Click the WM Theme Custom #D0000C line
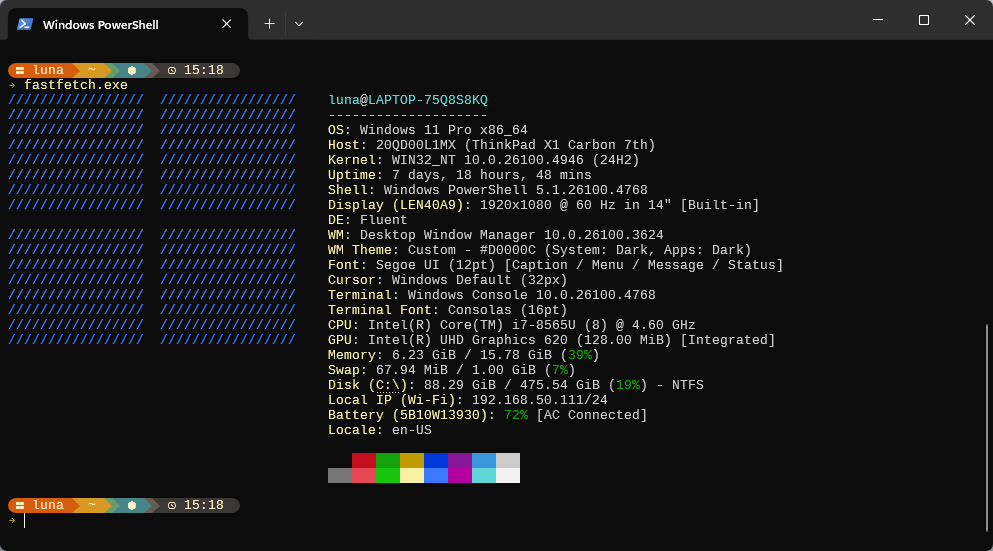Screen dimensions: 993x551 tap(540, 250)
